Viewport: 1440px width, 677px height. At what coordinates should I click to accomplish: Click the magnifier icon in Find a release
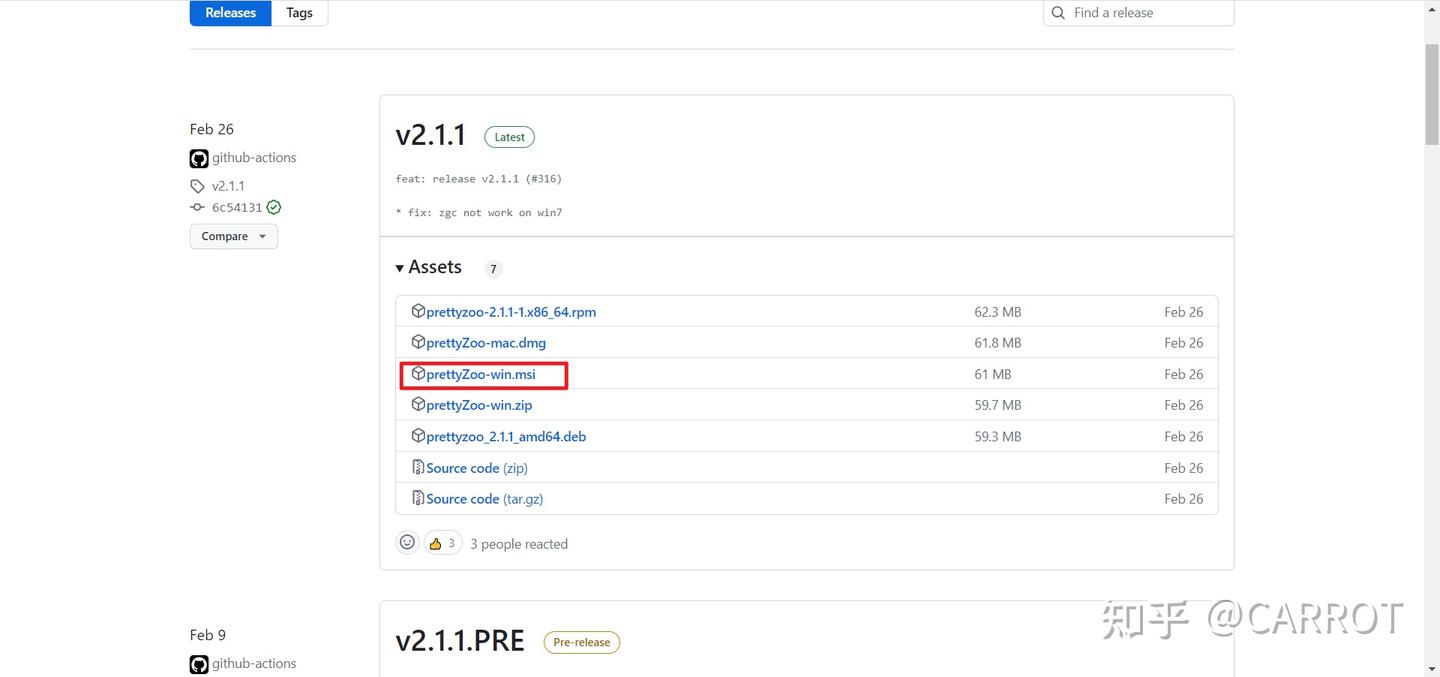click(1059, 12)
